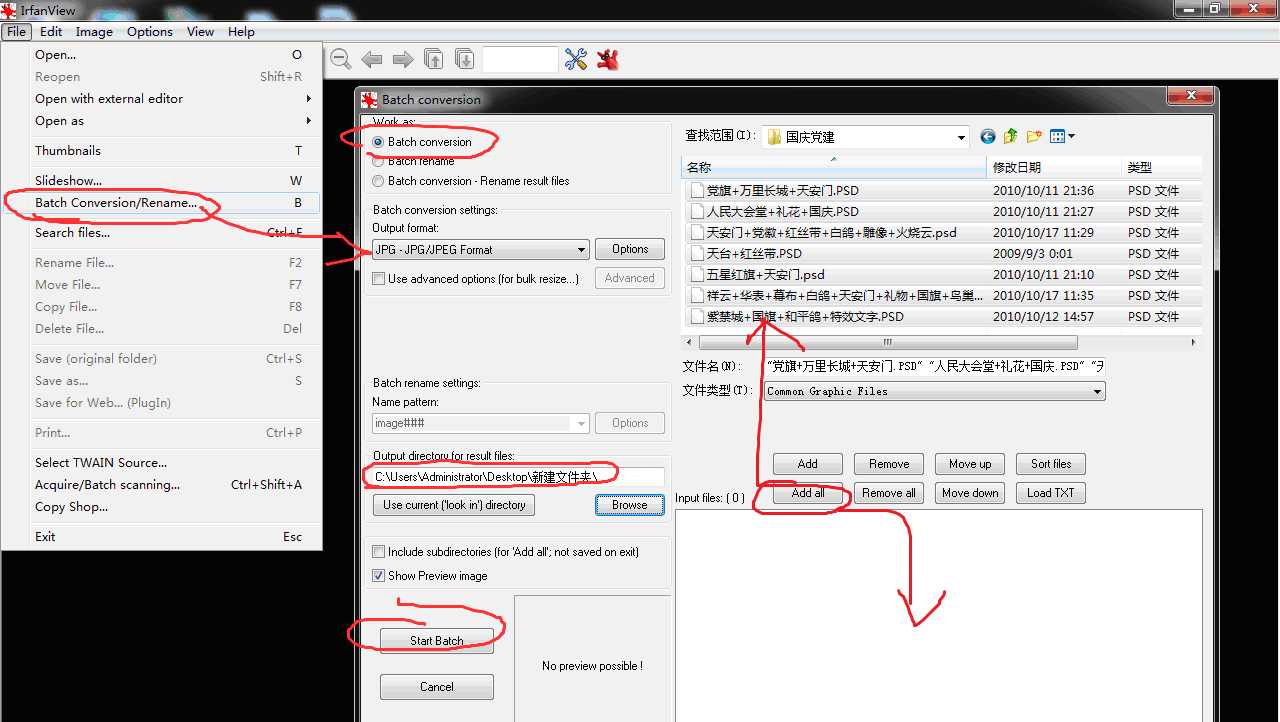Screen dimensions: 1280x722
Task: Click the Move down button
Action: [970, 493]
